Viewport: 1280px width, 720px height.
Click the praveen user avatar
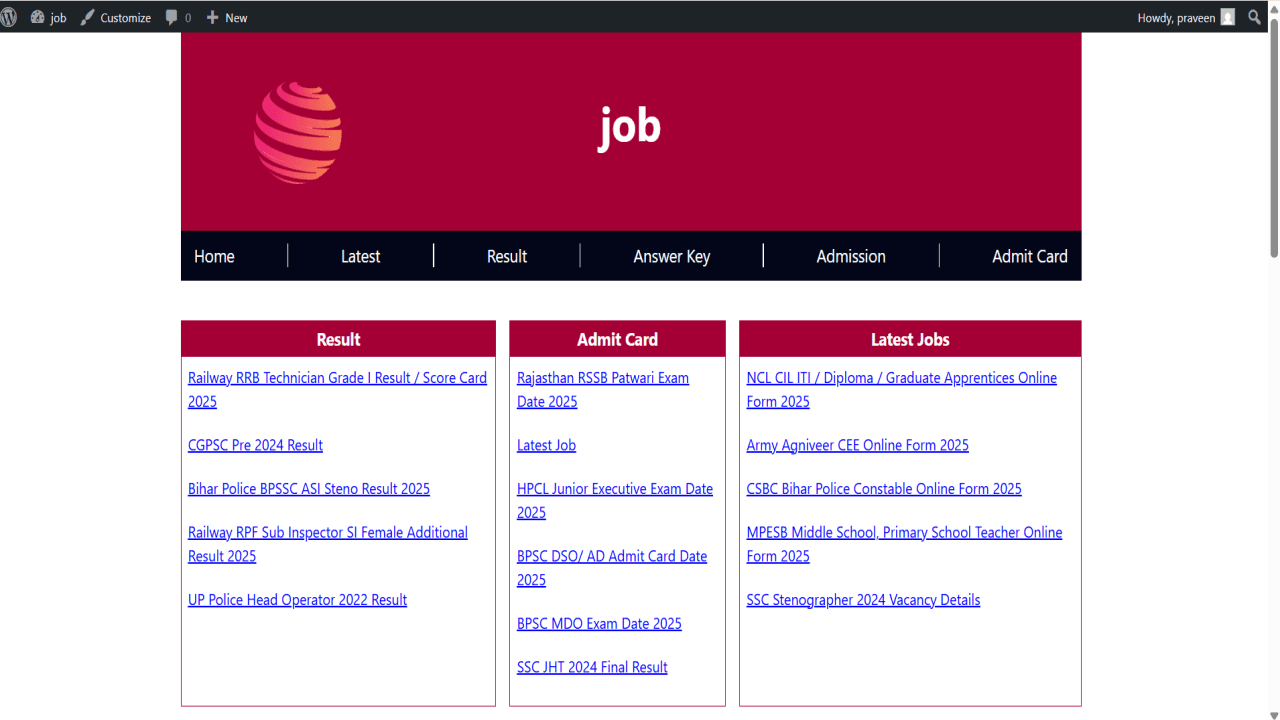point(1228,17)
